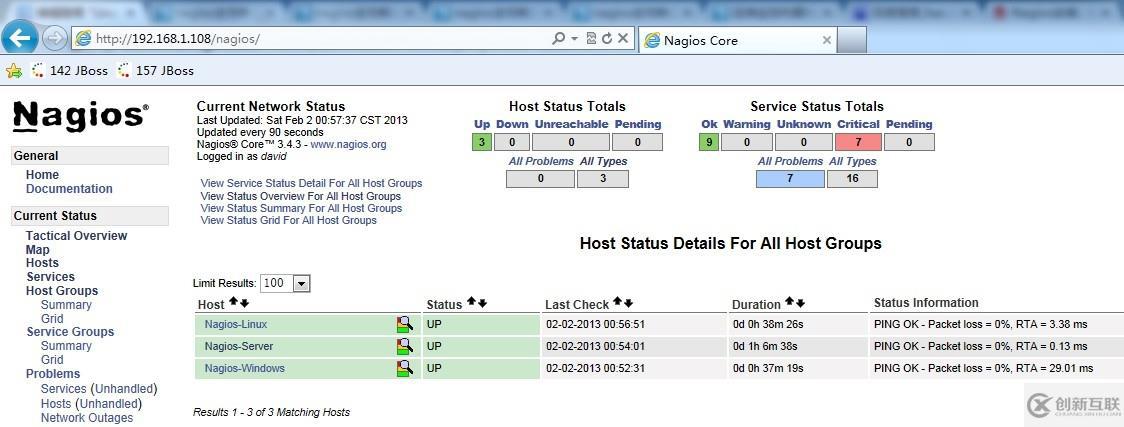Click the Refresh icon in address bar
The width and height of the screenshot is (1124, 427).
click(606, 39)
